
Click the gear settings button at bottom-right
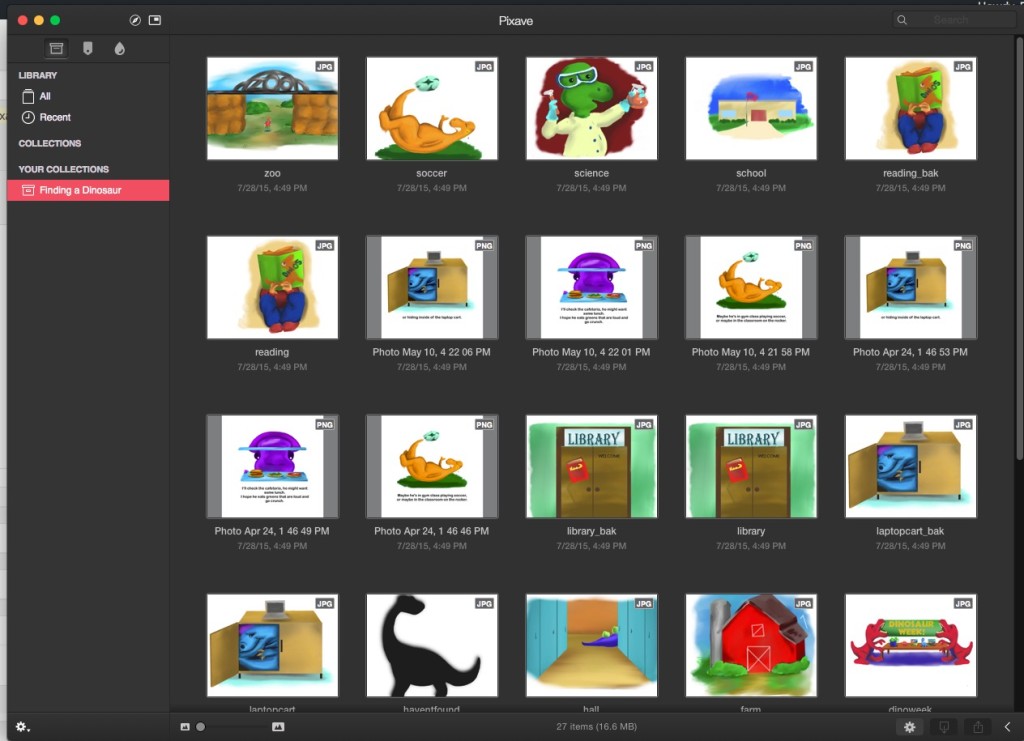[x=909, y=727]
